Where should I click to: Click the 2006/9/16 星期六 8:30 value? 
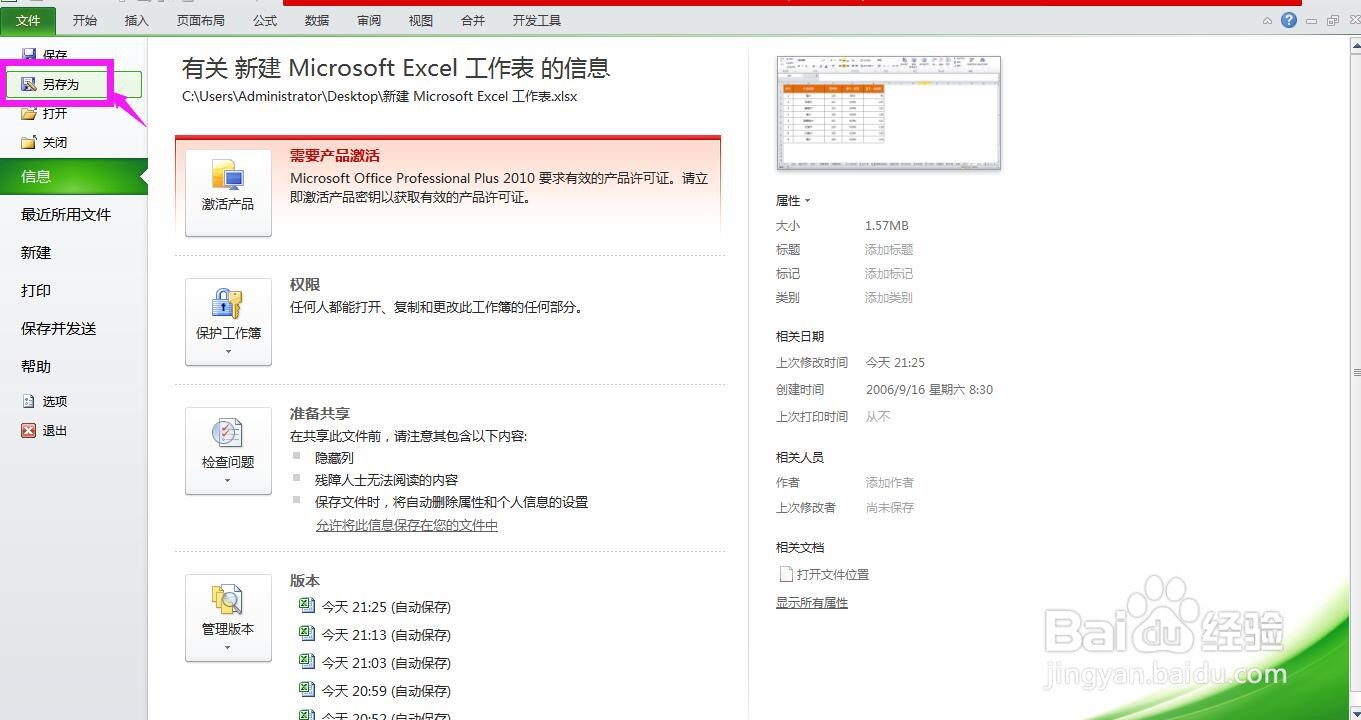[929, 390]
